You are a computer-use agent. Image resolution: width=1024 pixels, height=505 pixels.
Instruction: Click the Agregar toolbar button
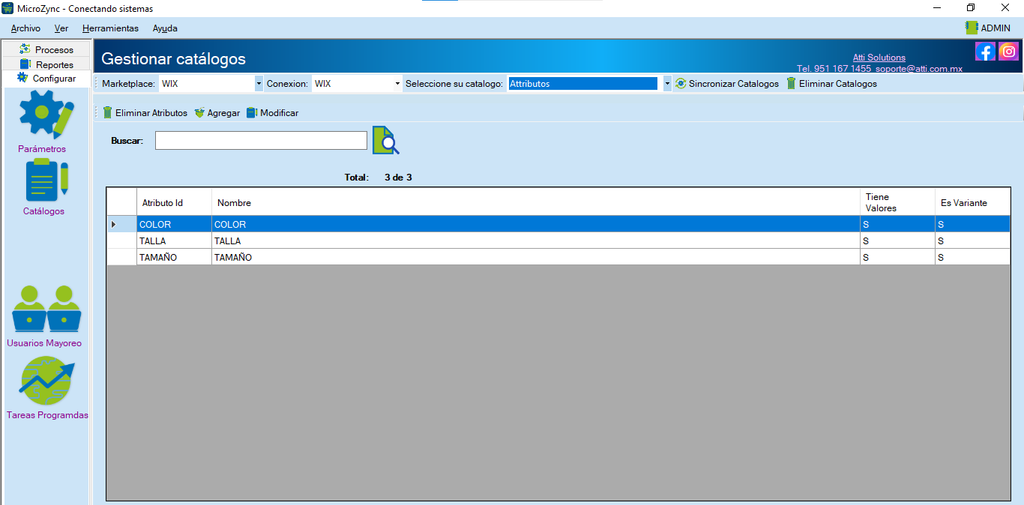pyautogui.click(x=217, y=113)
